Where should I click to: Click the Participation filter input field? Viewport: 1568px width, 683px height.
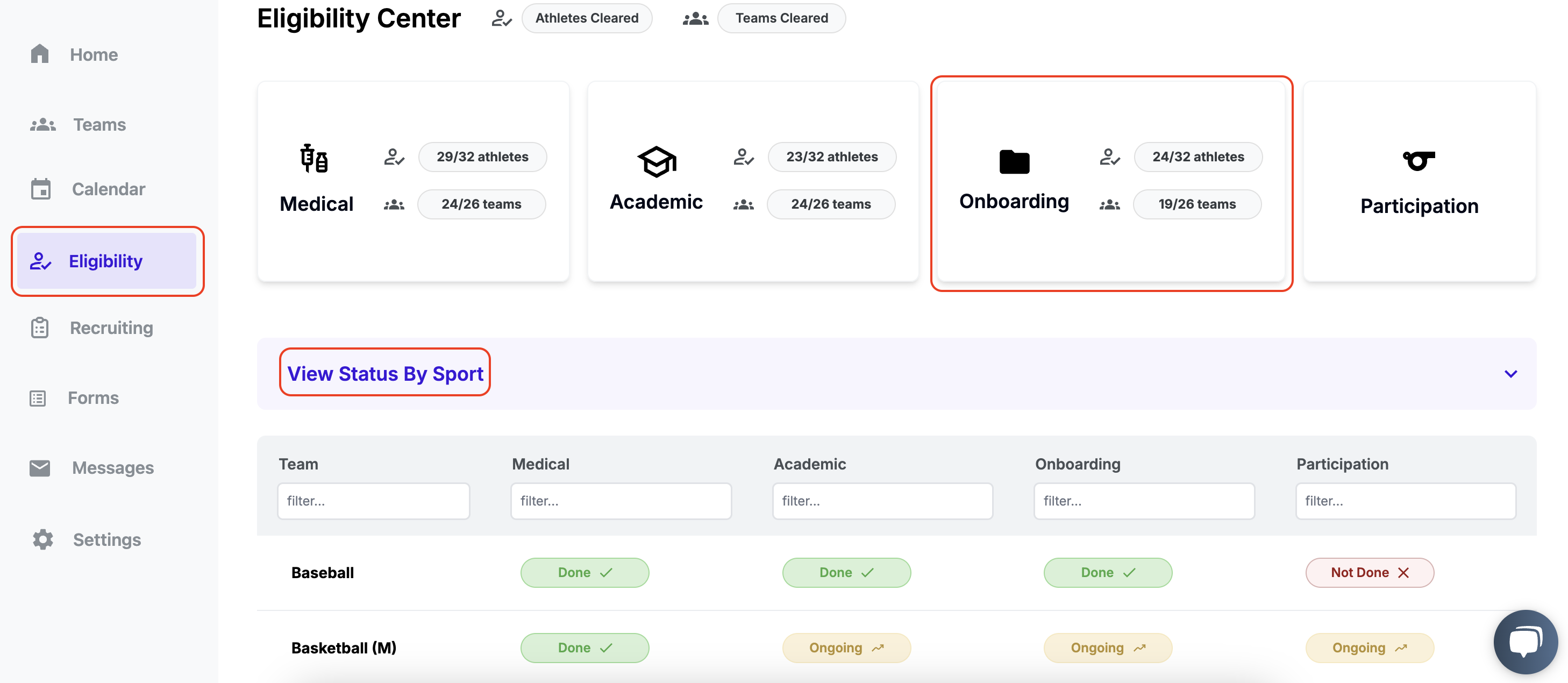(x=1405, y=501)
